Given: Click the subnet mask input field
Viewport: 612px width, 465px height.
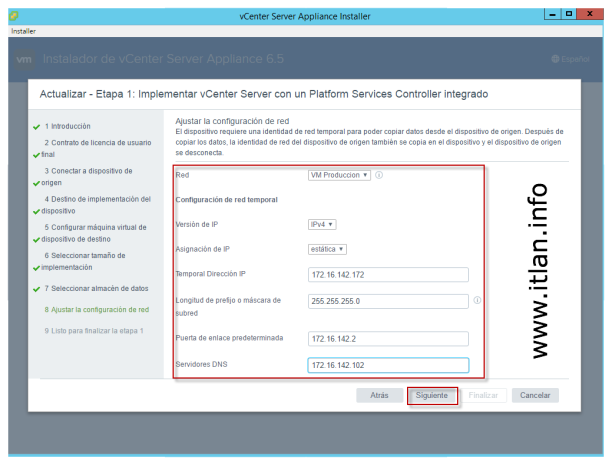Looking at the screenshot, I should pyautogui.click(x=388, y=301).
